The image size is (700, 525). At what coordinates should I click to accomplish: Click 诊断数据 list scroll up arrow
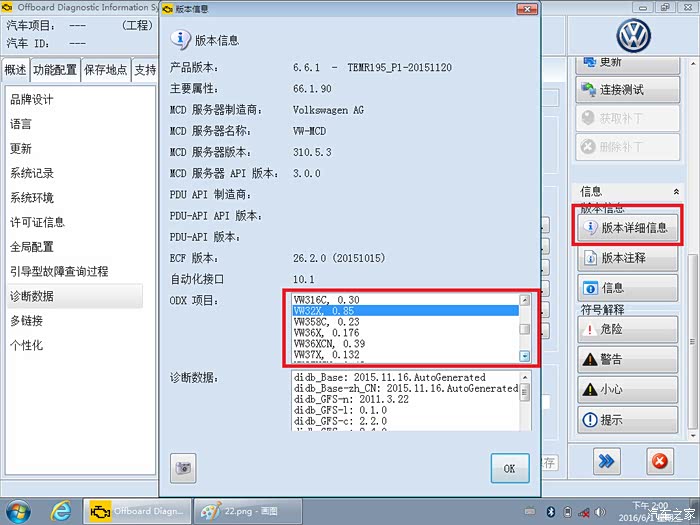[x=525, y=377]
